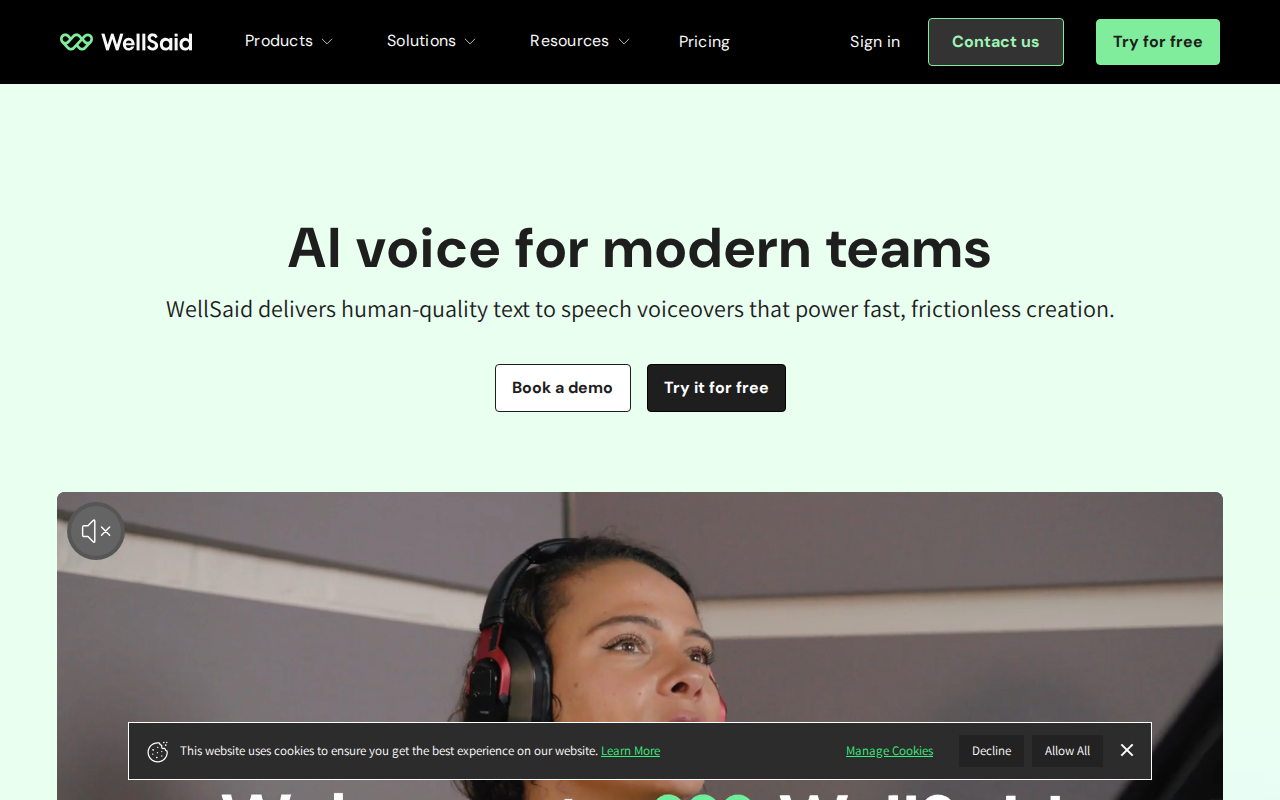Decline the website cookies
1280x800 pixels.
tap(991, 751)
